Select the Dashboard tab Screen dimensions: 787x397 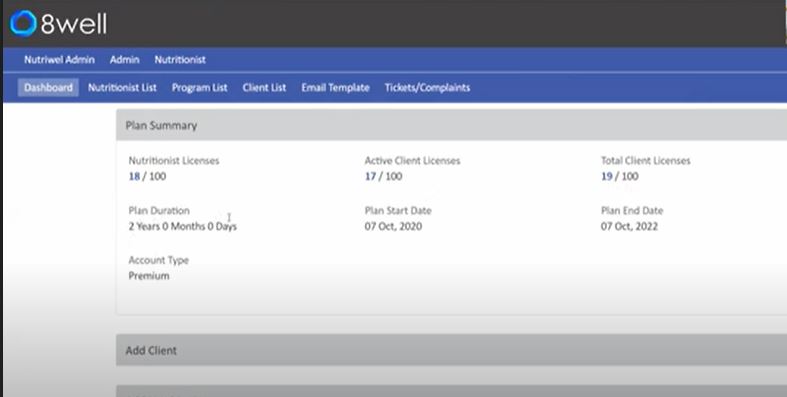pyautogui.click(x=48, y=87)
